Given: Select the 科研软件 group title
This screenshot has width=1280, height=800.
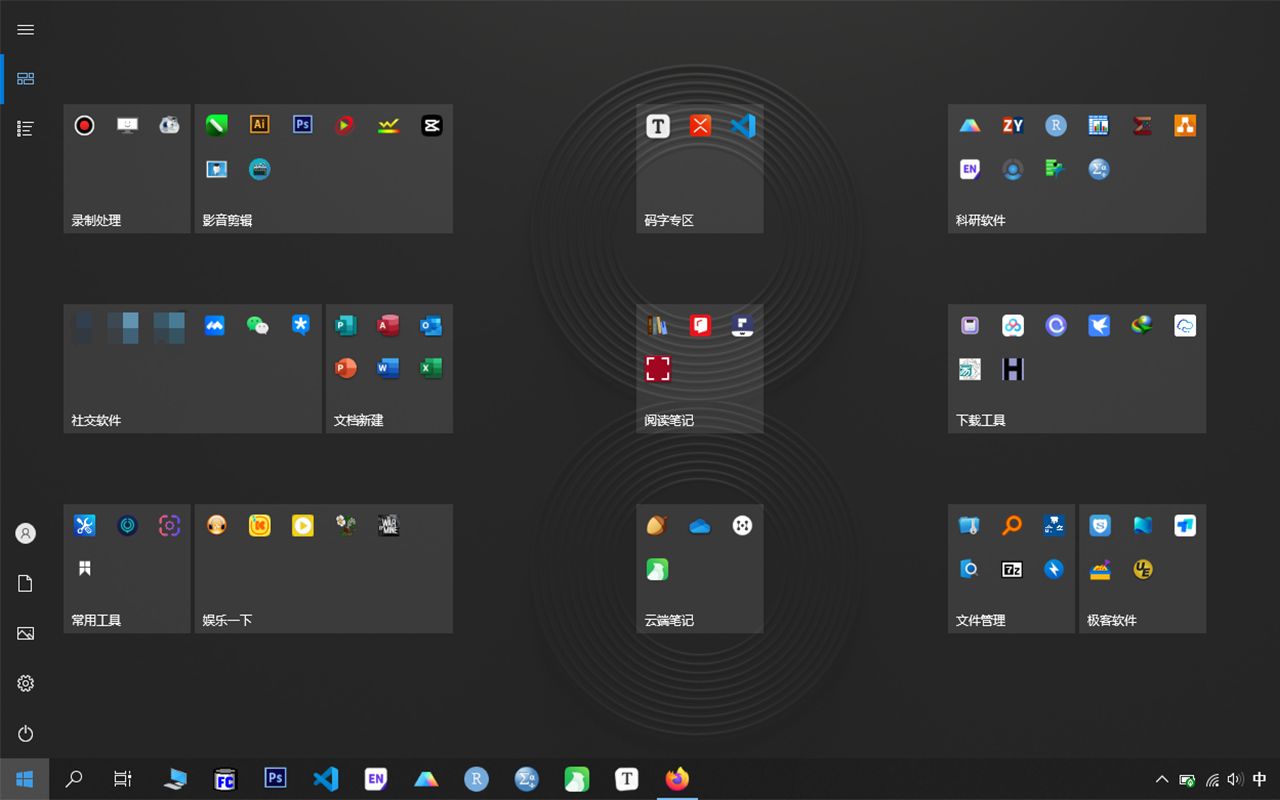Looking at the screenshot, I should pyautogui.click(x=981, y=220).
